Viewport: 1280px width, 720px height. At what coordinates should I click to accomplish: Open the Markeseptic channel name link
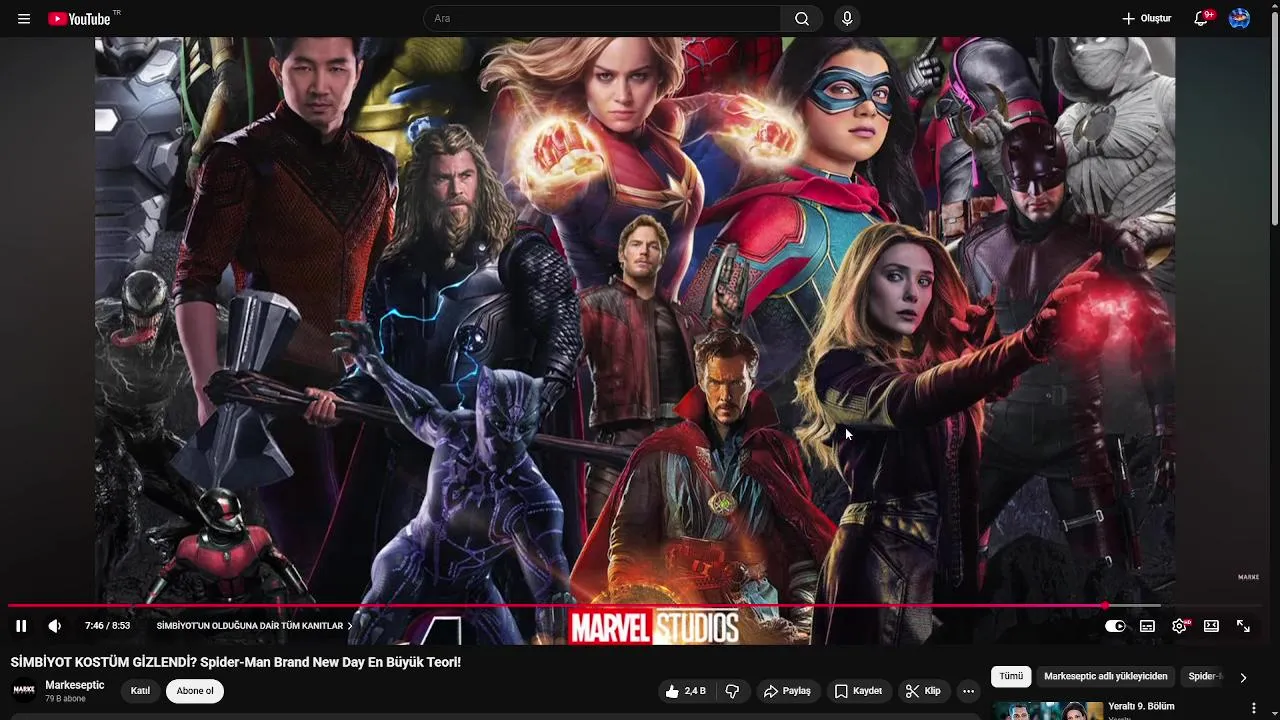pyautogui.click(x=75, y=685)
